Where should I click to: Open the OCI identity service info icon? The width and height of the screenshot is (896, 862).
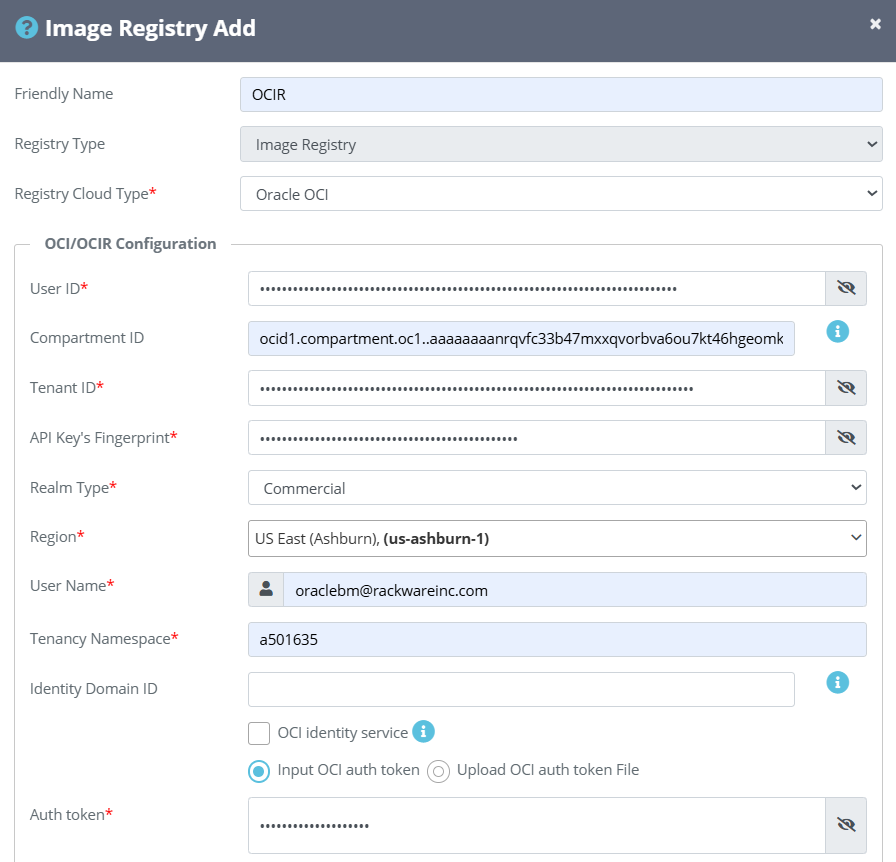point(423,731)
